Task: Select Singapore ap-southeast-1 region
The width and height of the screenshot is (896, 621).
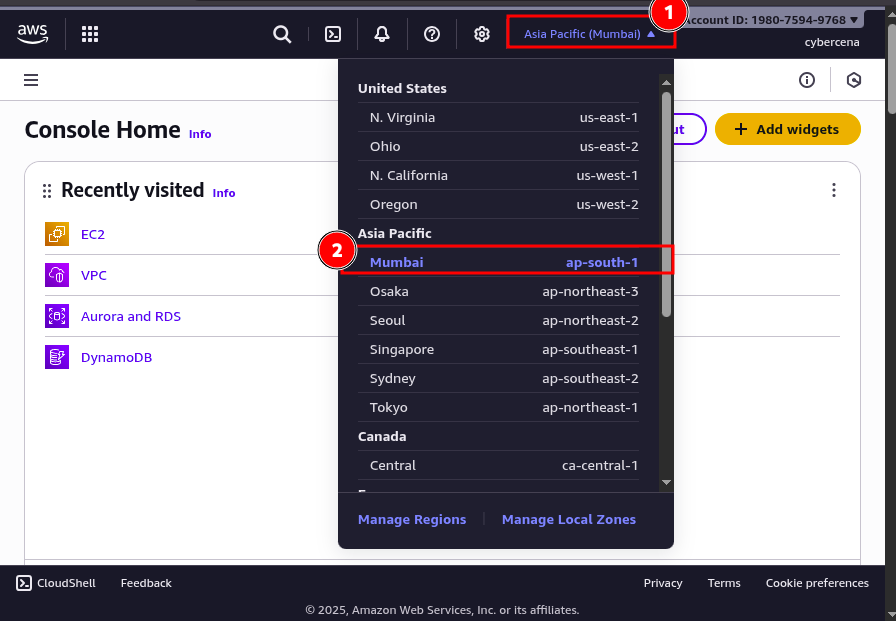Action: (x=498, y=350)
